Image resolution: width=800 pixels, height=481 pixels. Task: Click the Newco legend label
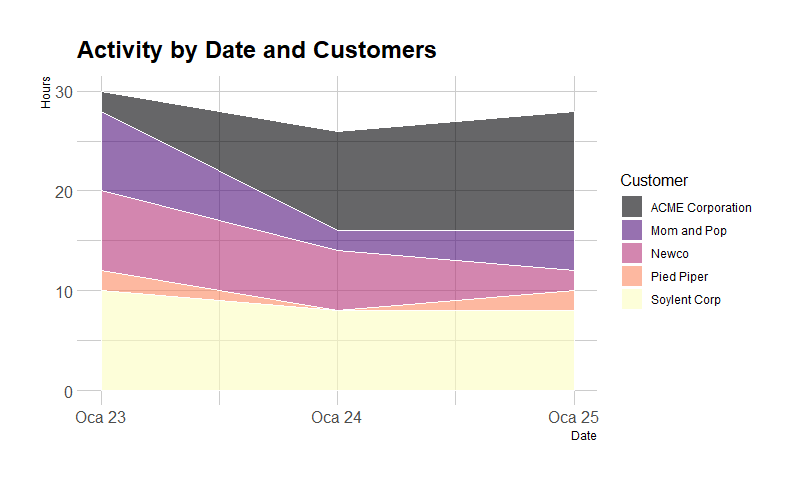[669, 254]
